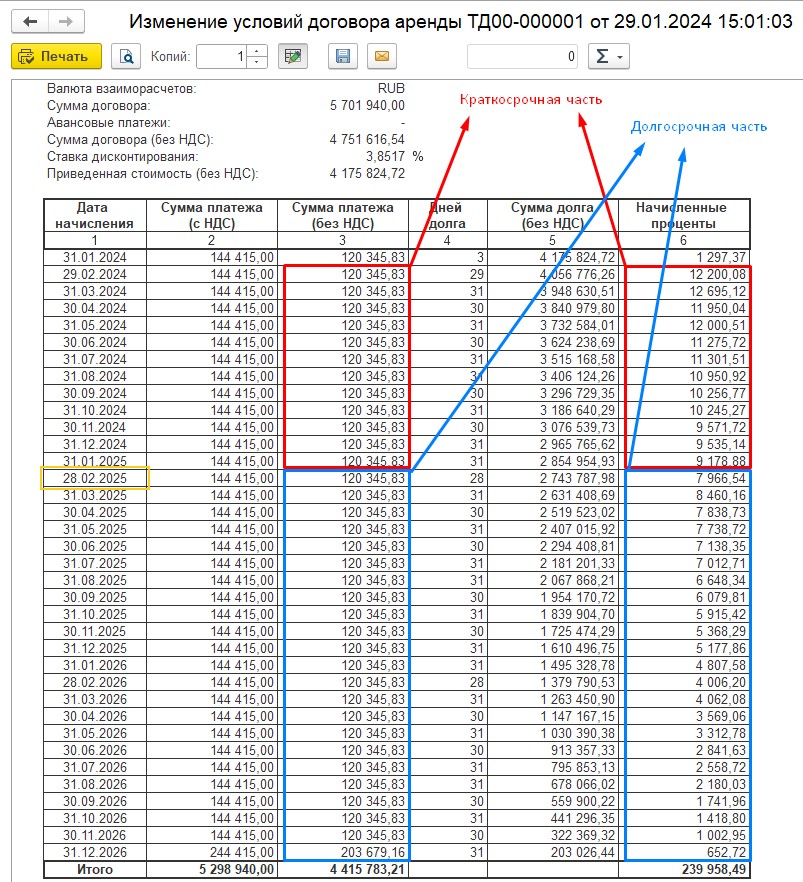Select Сумма договора value 5 701 940,00
The height and width of the screenshot is (882, 803).
[x=367, y=106]
